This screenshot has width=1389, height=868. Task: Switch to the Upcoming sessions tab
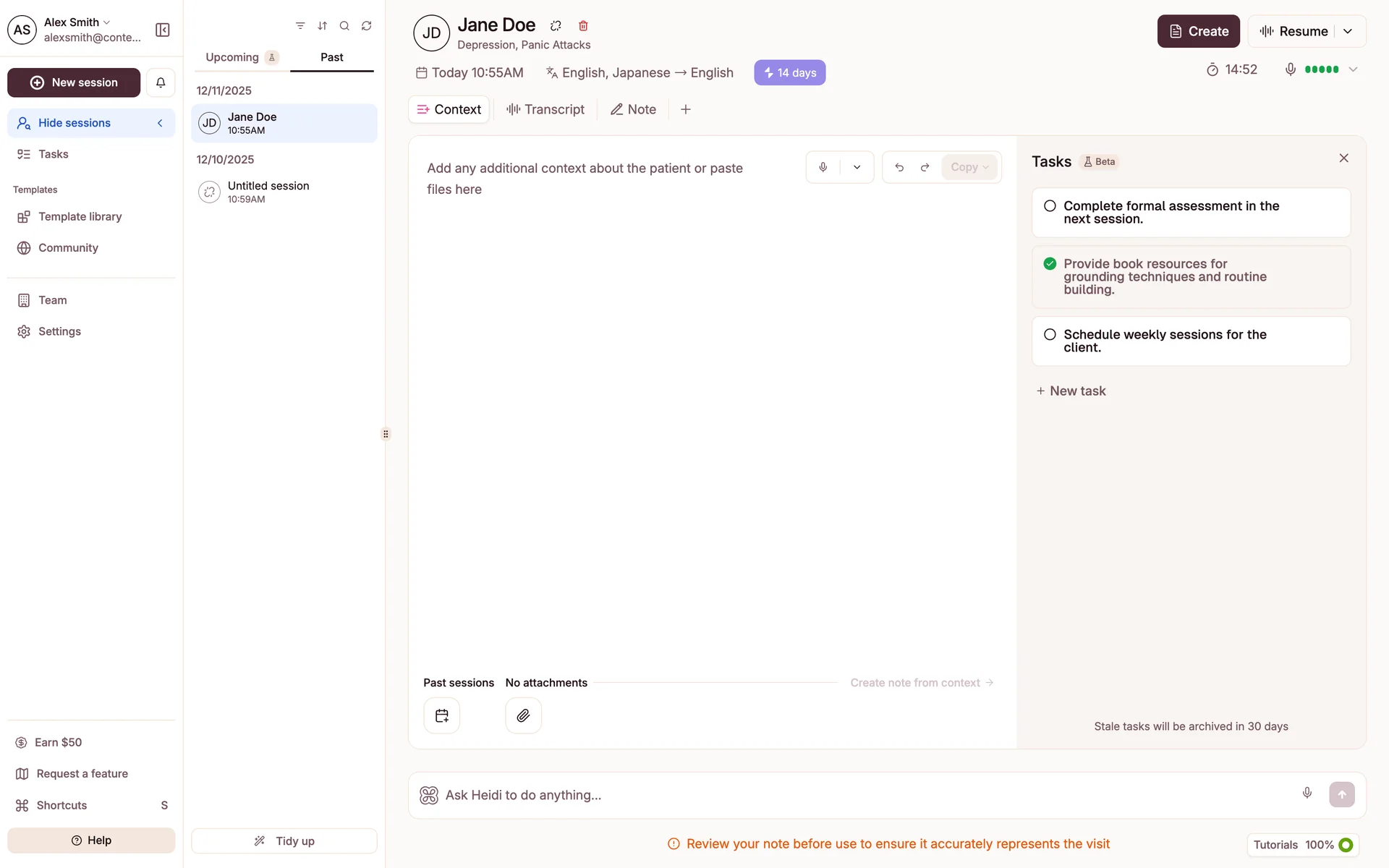[x=232, y=57]
